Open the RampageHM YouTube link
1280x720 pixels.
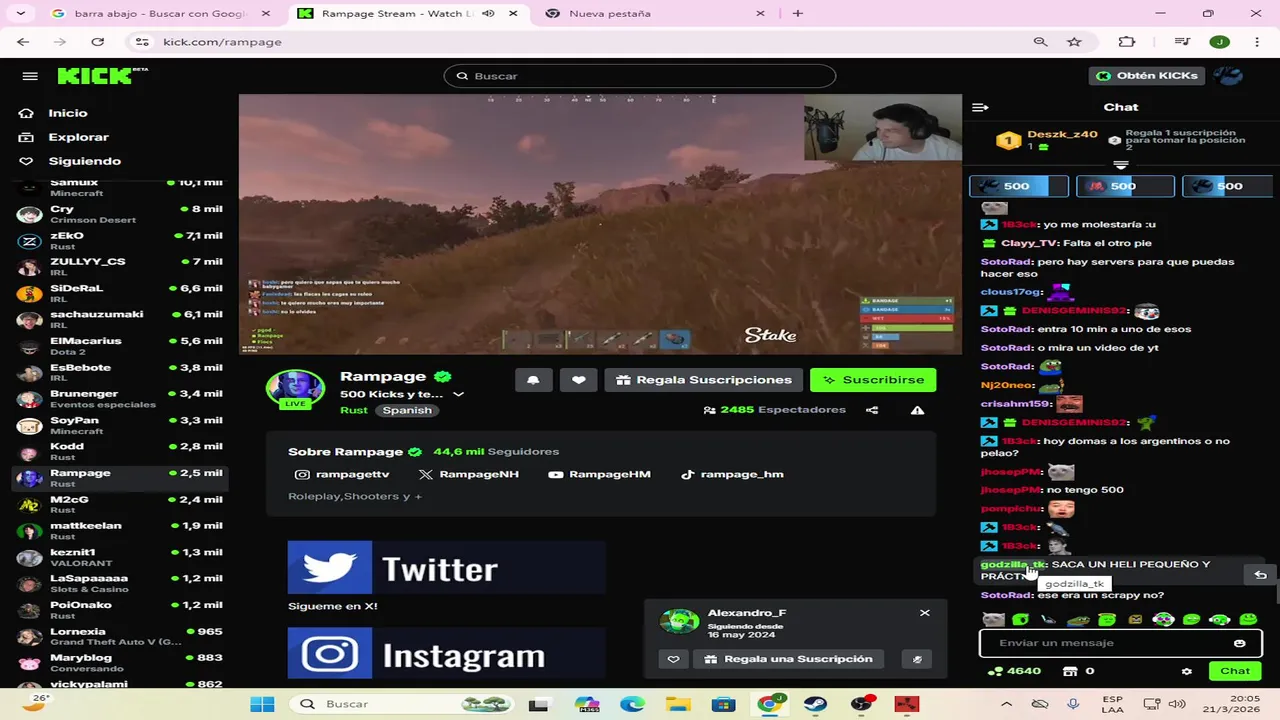pyautogui.click(x=600, y=474)
